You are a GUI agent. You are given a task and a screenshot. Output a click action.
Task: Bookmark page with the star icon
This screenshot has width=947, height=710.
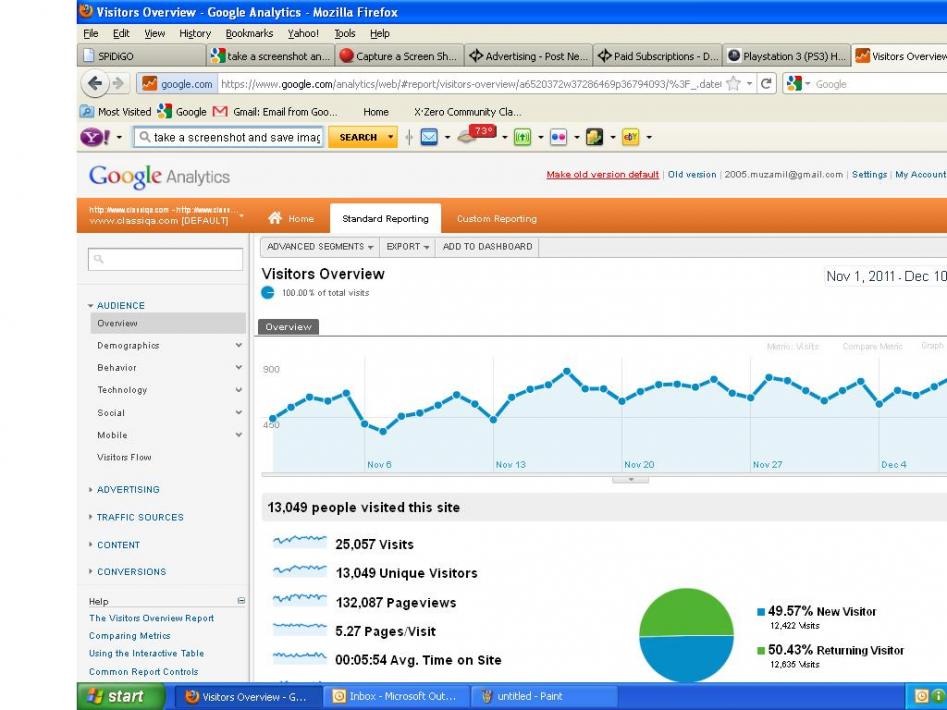(x=733, y=84)
